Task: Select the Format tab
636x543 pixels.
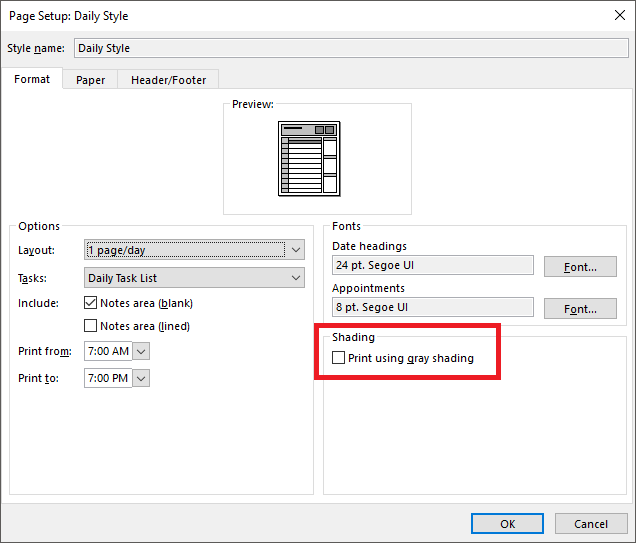Action: 32,79
